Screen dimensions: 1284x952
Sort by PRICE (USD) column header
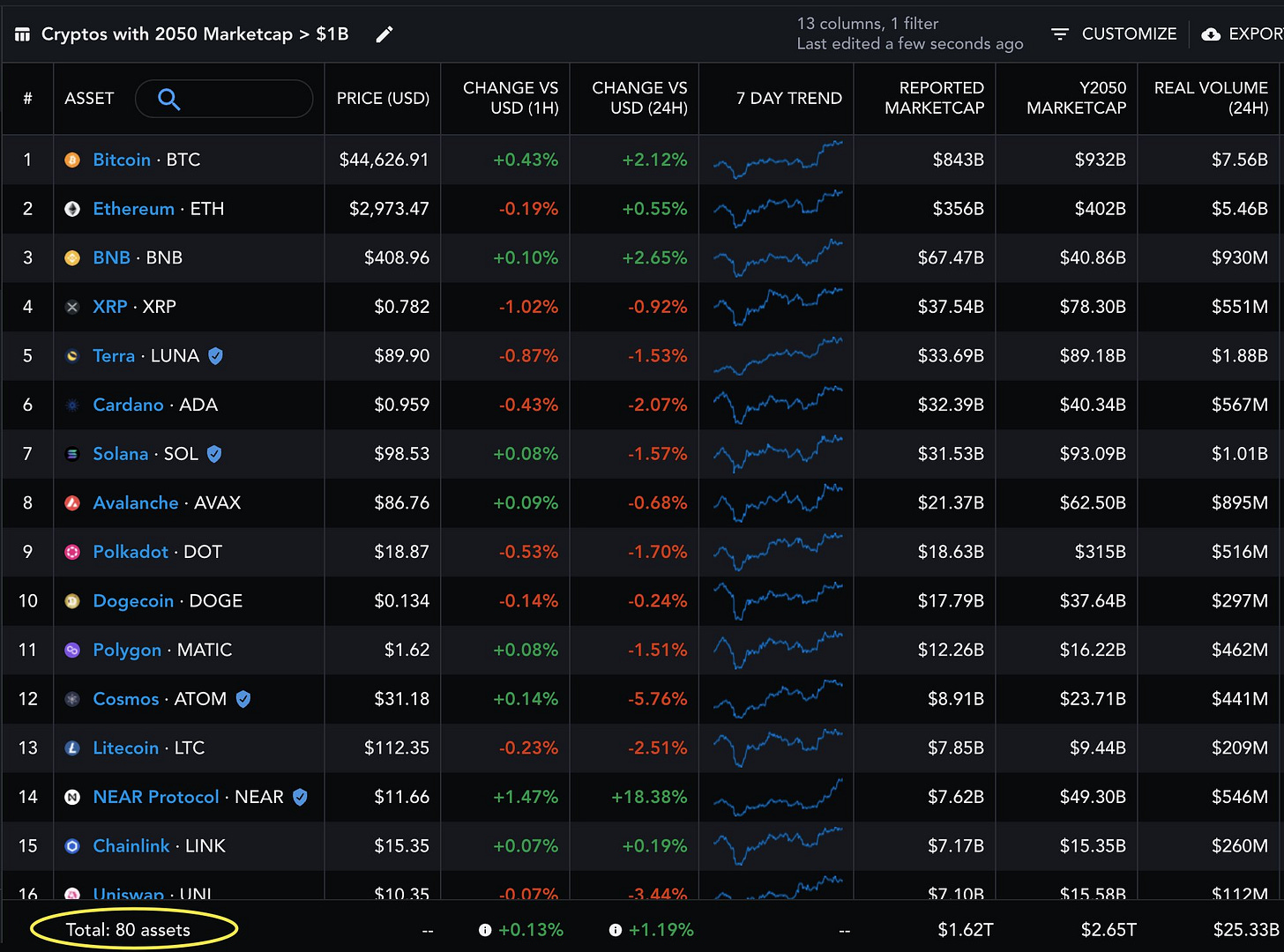tap(383, 99)
